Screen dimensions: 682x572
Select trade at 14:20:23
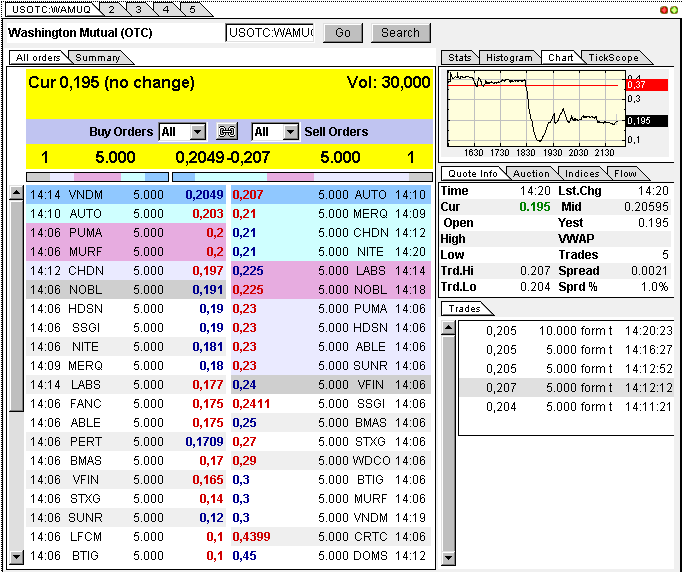pyautogui.click(x=567, y=331)
